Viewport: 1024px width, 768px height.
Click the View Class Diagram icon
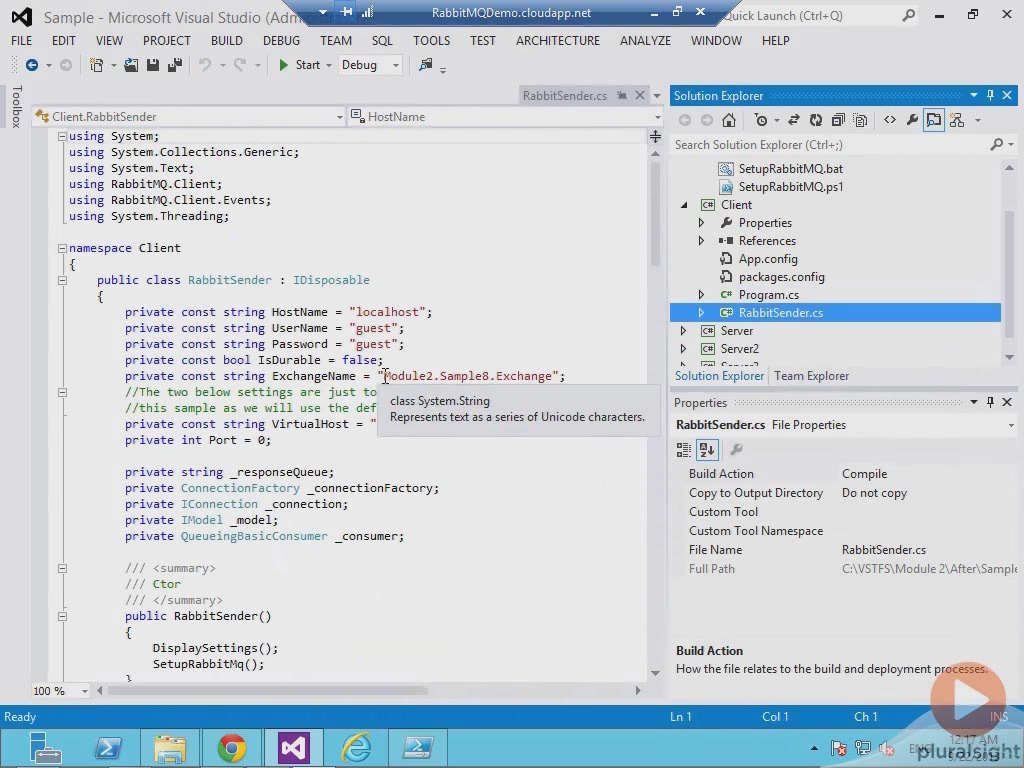(x=957, y=120)
